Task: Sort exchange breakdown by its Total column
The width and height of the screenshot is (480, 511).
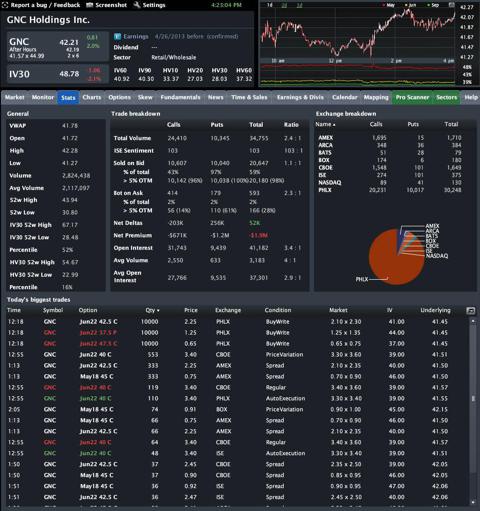Action: pos(451,124)
